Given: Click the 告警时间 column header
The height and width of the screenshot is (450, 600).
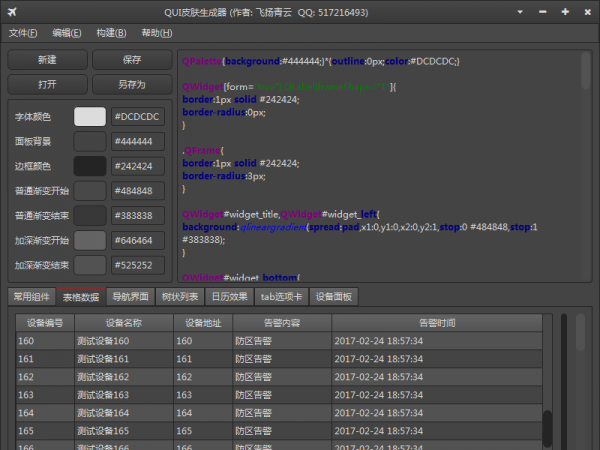Looking at the screenshot, I should pos(436,323).
